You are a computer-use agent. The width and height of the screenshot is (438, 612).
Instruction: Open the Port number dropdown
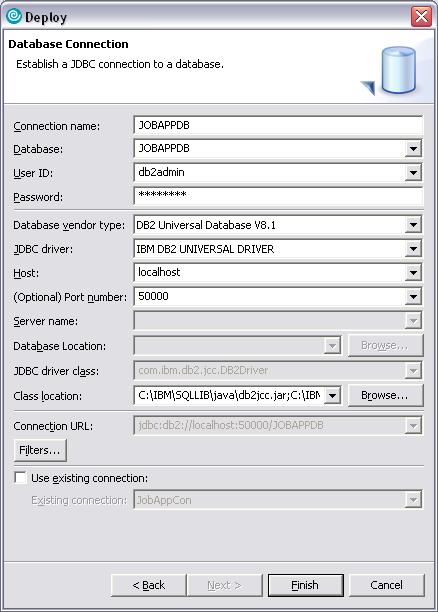tap(413, 297)
